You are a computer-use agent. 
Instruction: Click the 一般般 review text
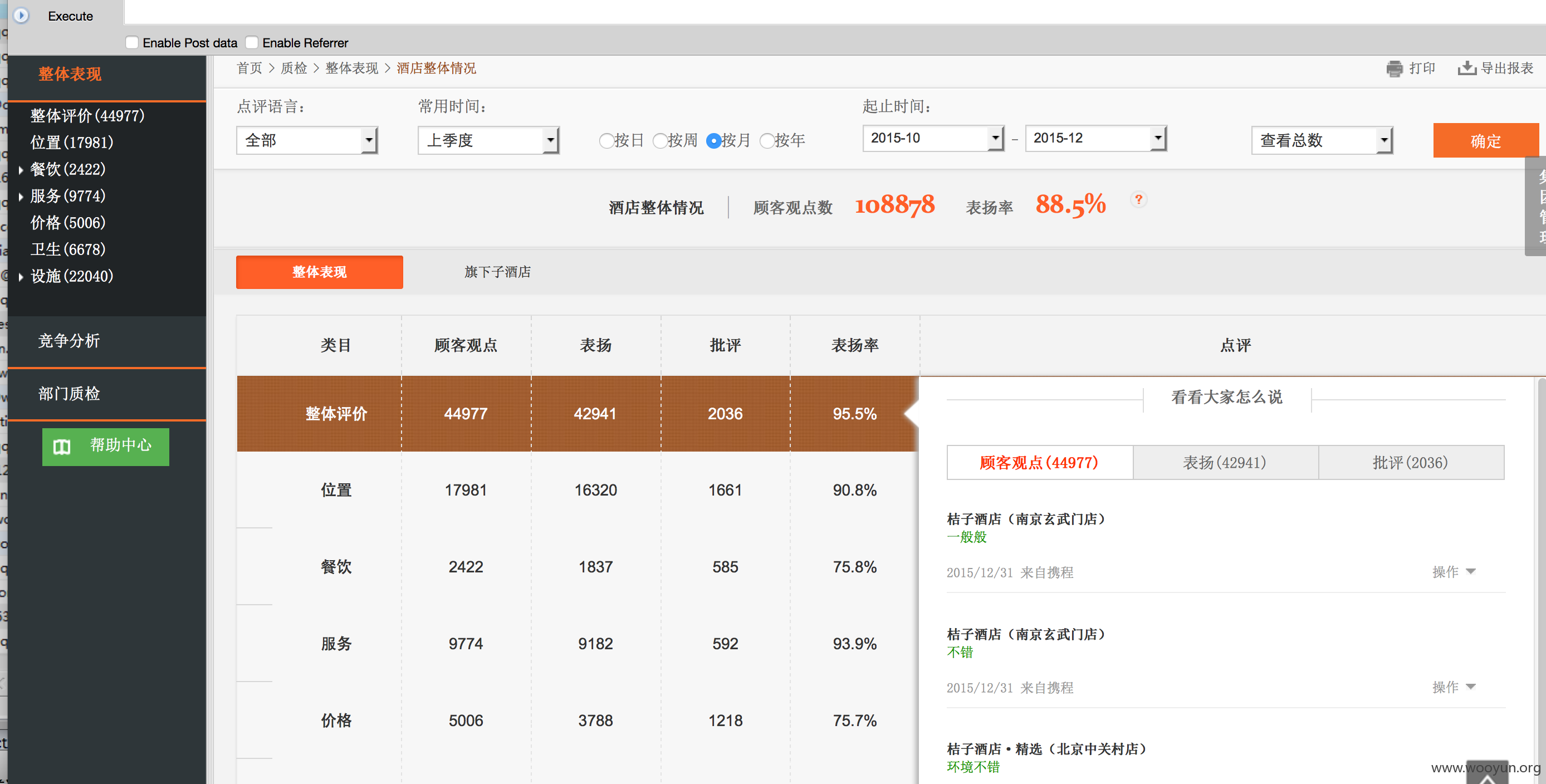967,537
